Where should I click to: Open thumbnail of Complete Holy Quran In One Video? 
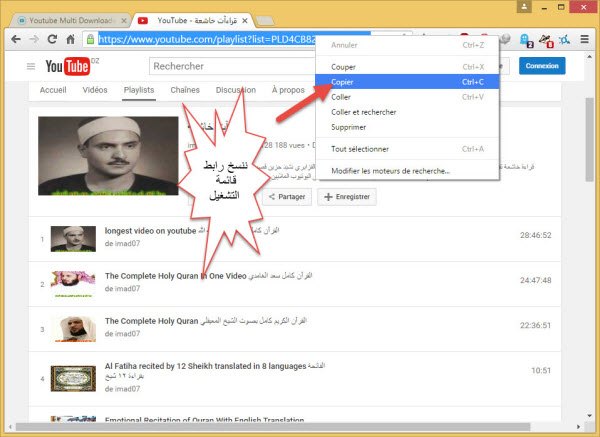point(73,284)
